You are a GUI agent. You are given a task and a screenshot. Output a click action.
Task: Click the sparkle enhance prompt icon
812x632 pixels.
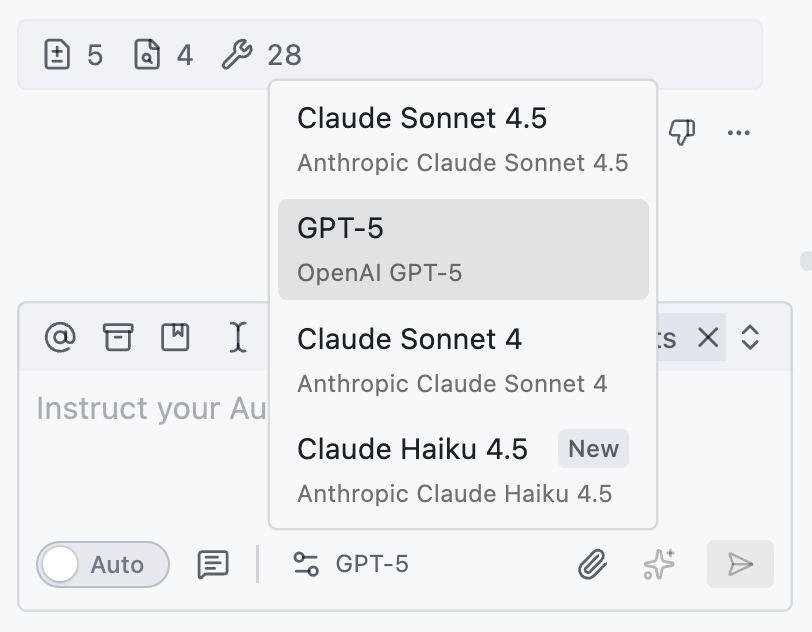point(659,564)
